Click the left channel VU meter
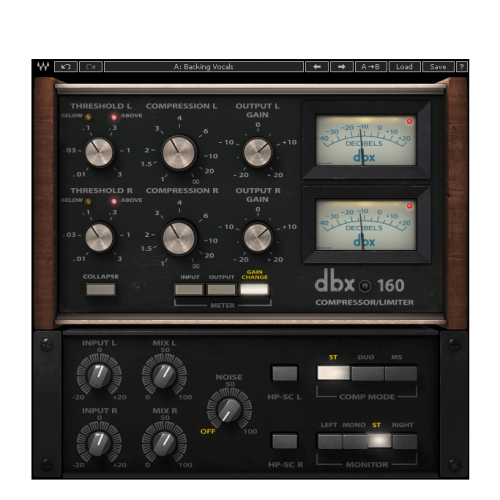 [366, 140]
